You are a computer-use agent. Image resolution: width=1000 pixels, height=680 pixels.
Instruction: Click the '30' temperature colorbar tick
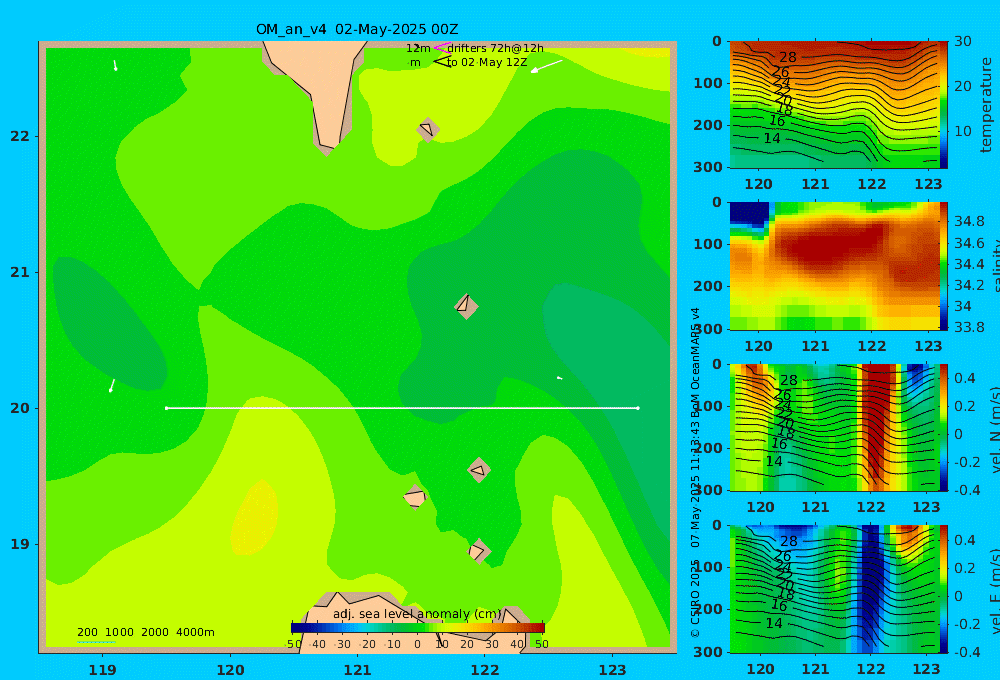tap(962, 41)
